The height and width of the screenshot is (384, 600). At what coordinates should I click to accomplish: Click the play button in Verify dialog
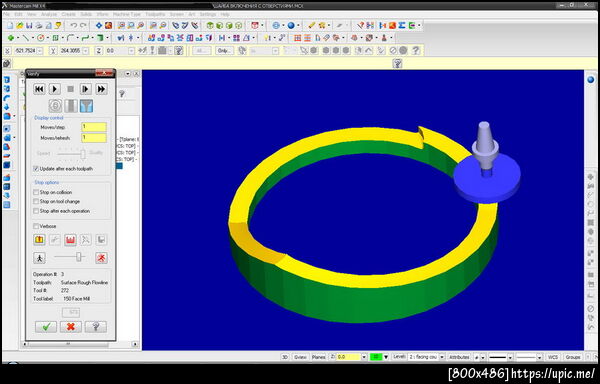[54, 89]
